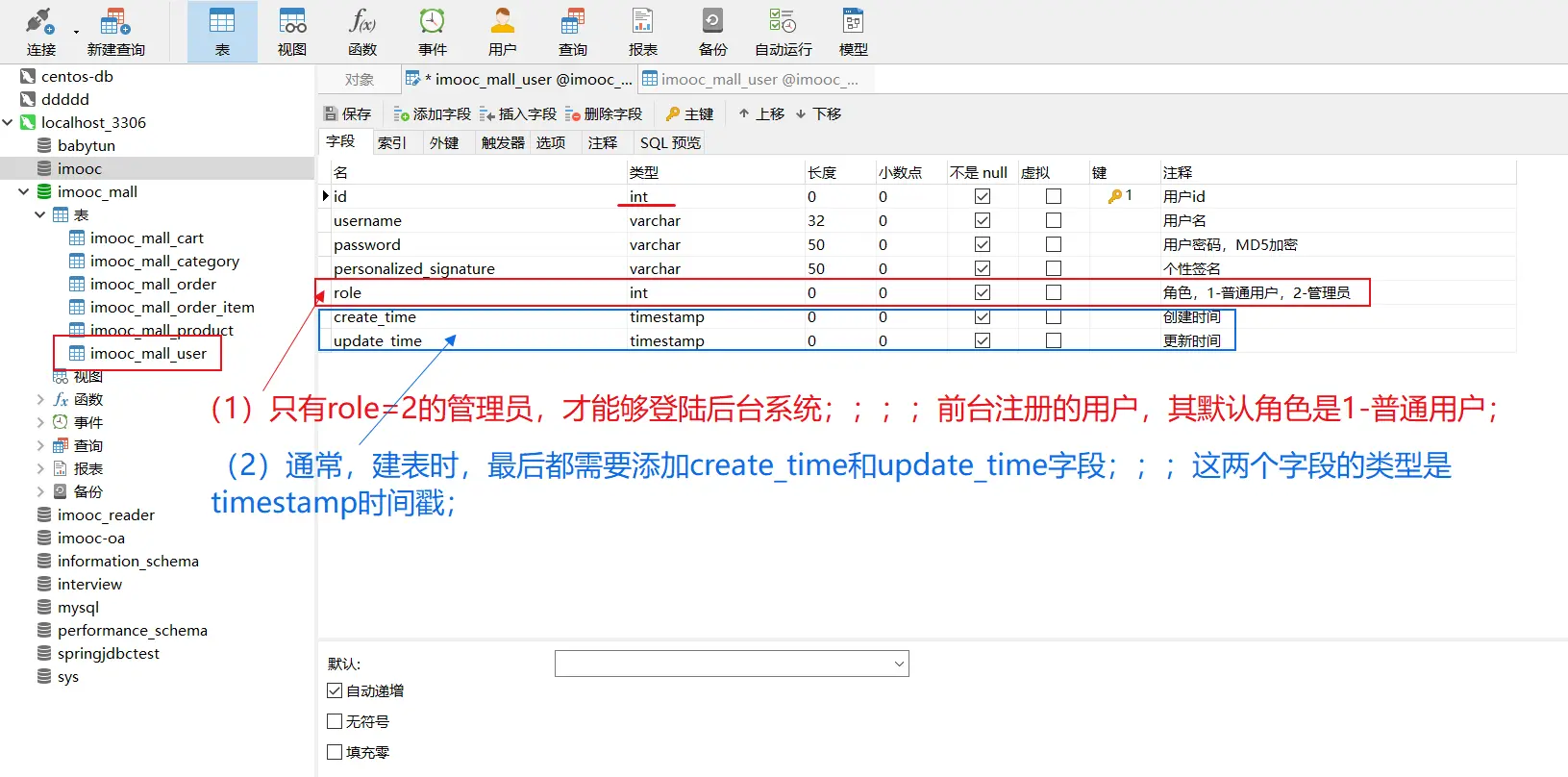The image size is (1568, 777).
Task: Select the information_schema database
Action: [x=128, y=561]
